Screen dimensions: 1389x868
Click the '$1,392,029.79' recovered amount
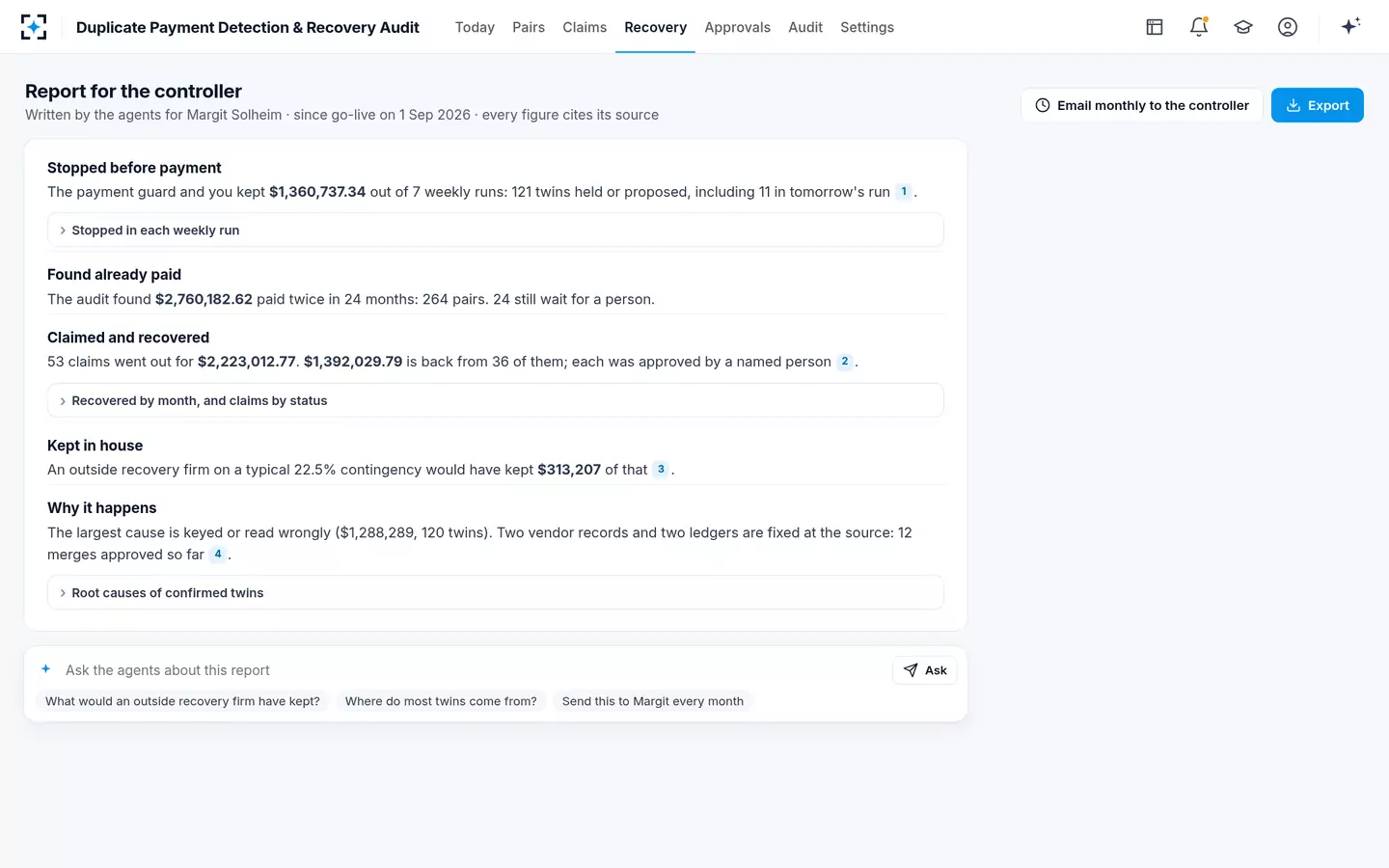(353, 362)
